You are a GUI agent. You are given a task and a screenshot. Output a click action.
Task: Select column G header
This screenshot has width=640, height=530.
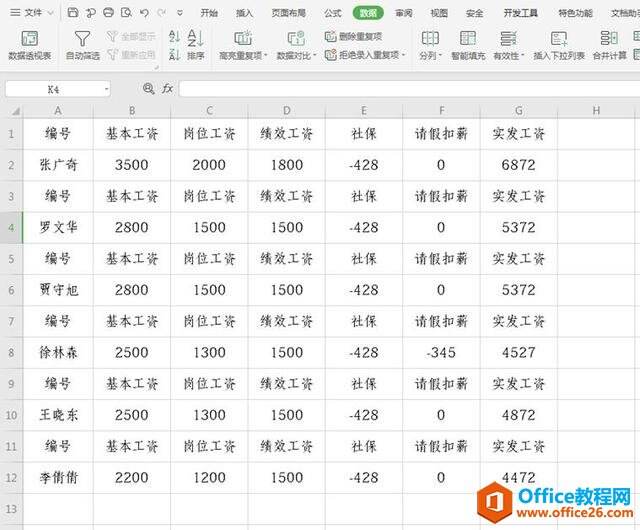point(519,111)
